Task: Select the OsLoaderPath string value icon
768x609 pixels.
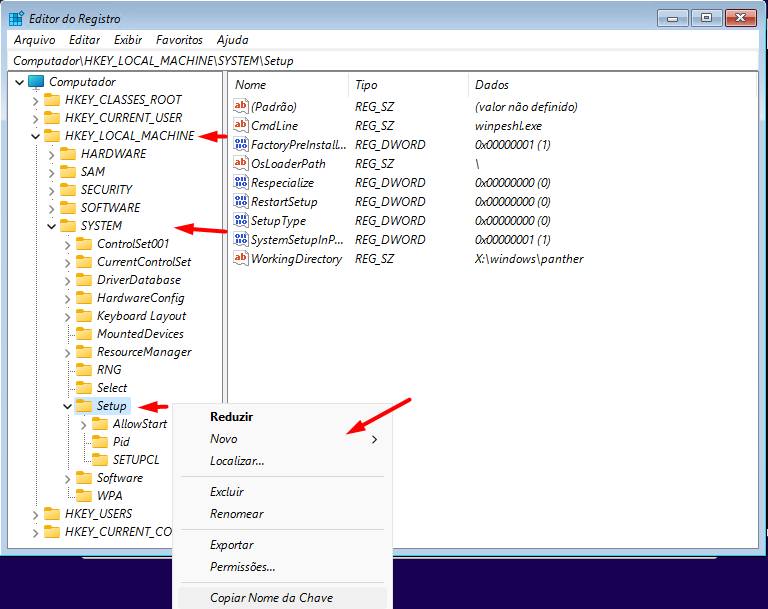Action: coord(240,164)
